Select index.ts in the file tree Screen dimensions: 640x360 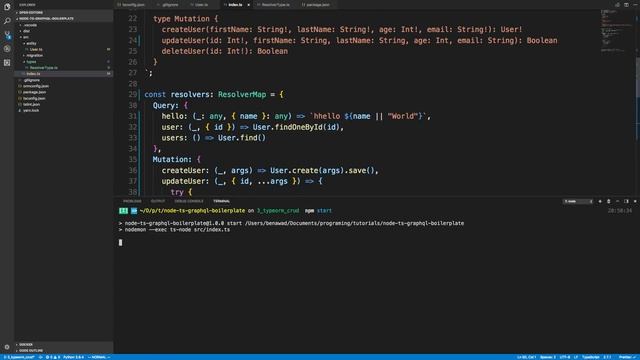point(64,74)
